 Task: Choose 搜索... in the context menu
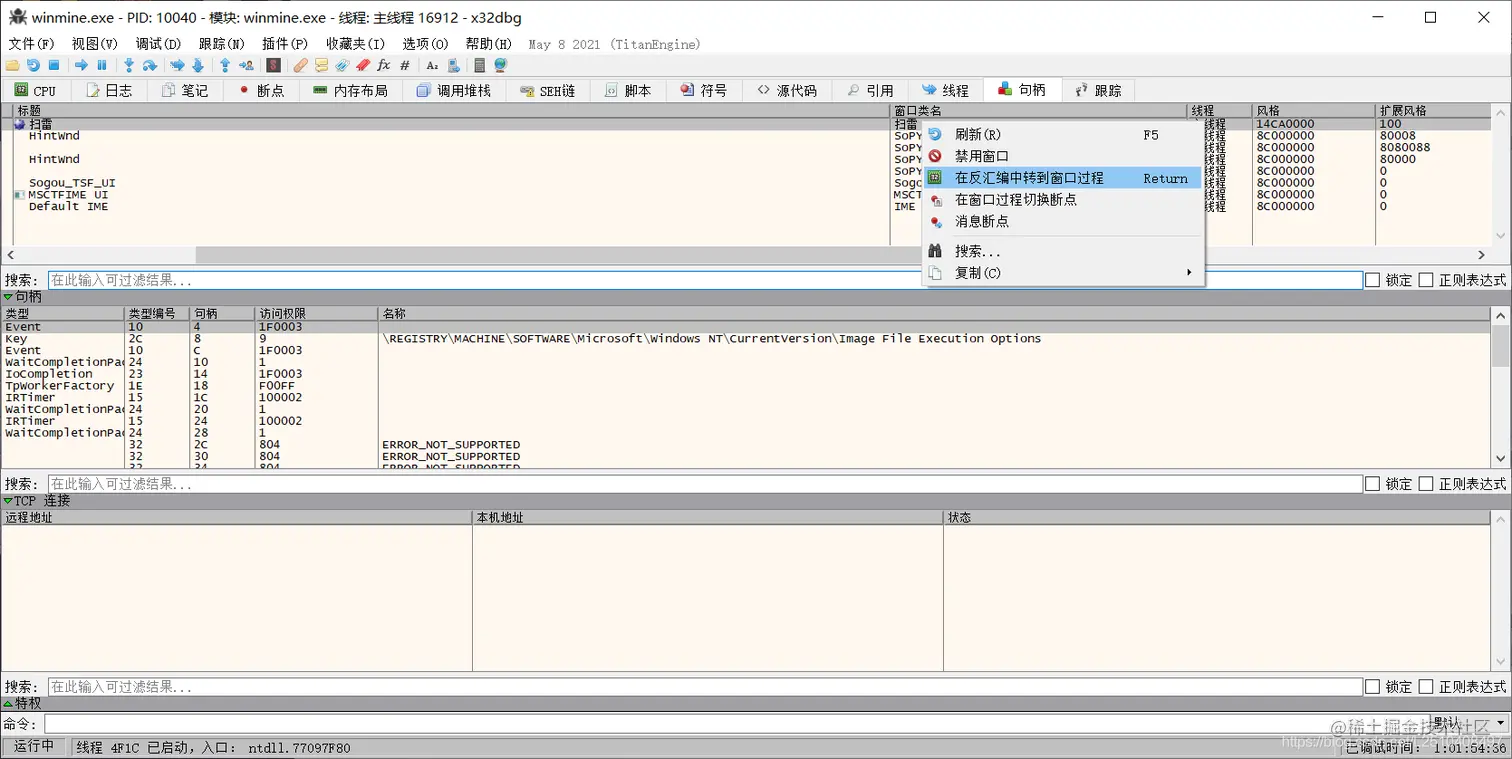[1063, 251]
